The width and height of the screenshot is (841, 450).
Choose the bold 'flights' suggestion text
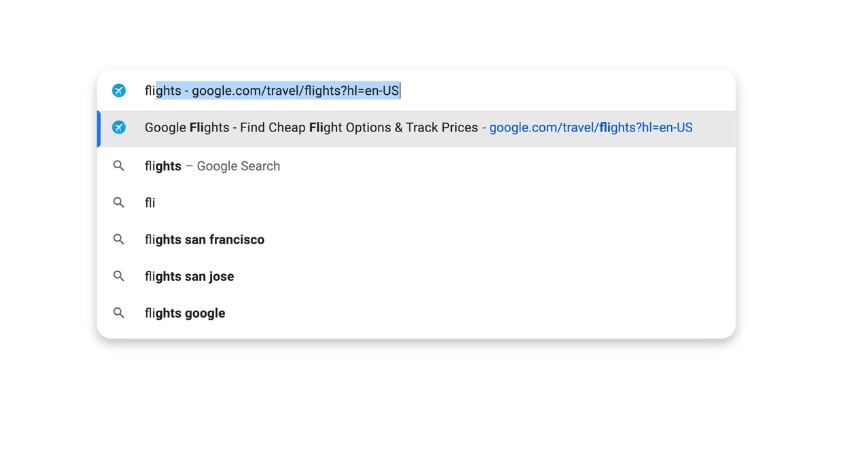163,166
